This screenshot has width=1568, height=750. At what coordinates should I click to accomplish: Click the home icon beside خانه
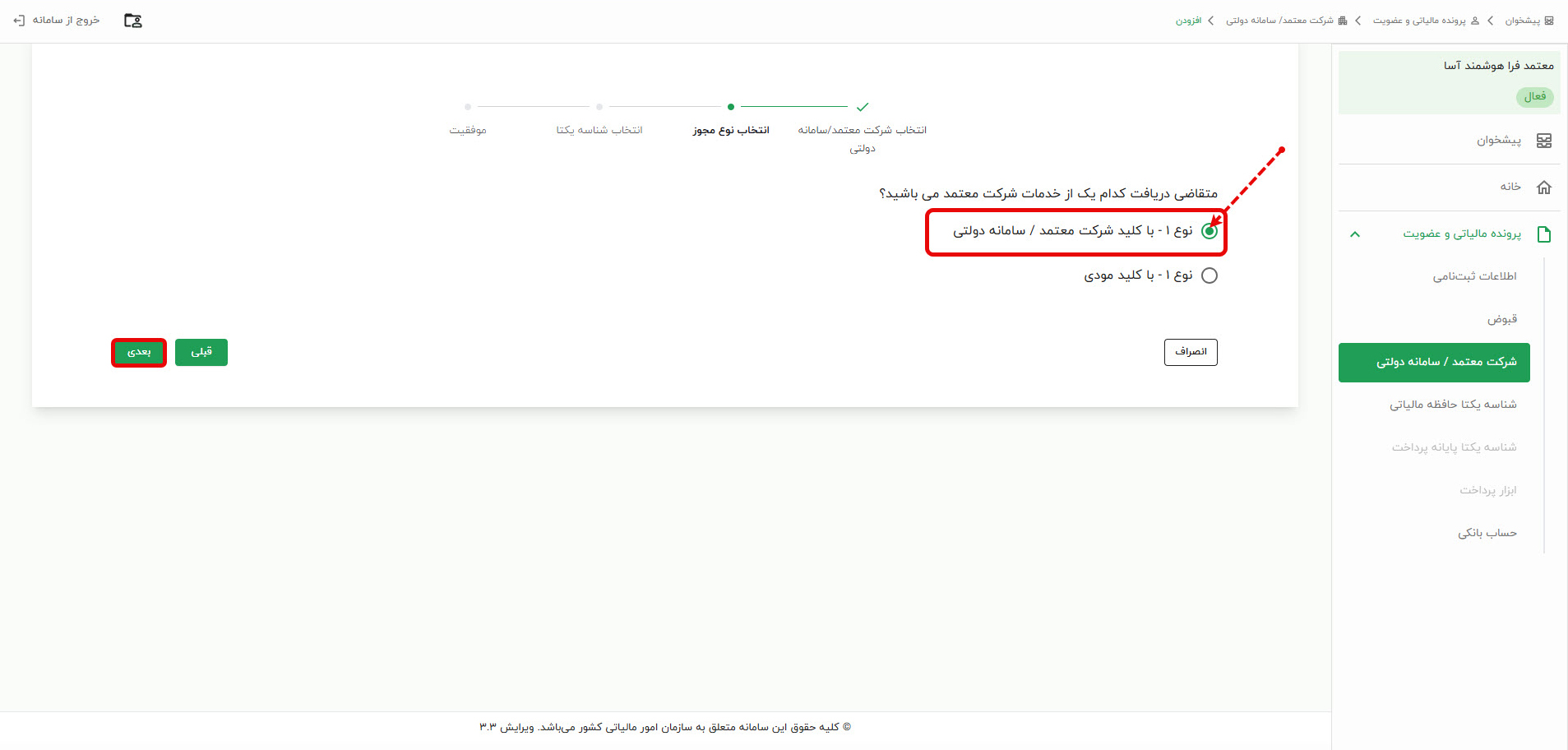1544,187
